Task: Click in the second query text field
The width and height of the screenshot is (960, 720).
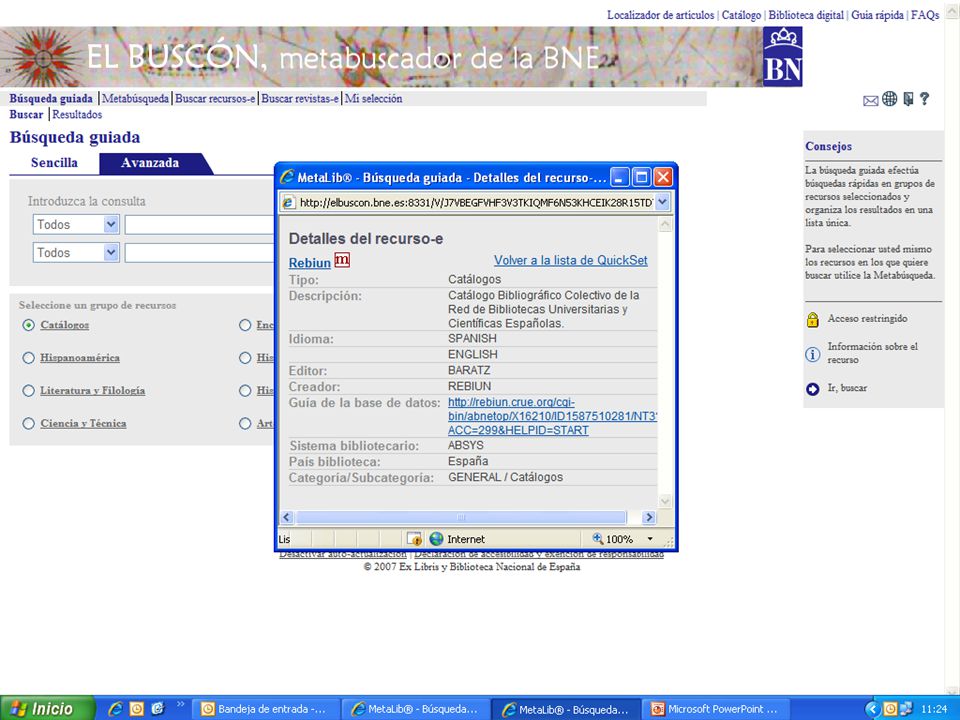Action: tap(200, 252)
